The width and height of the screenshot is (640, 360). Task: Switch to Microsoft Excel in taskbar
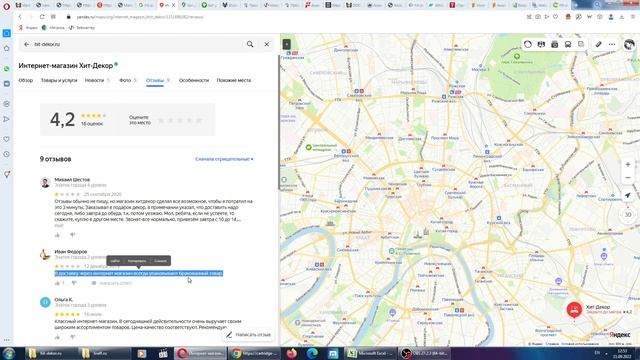click(371, 353)
